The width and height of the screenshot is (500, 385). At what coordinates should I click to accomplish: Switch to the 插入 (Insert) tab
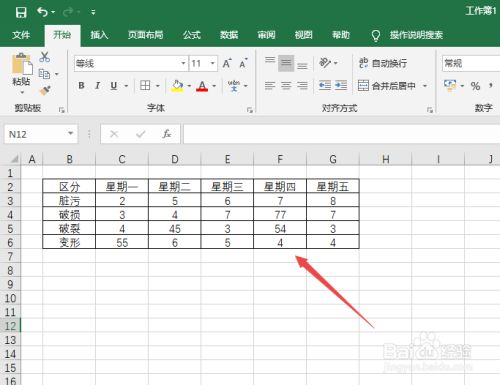point(99,35)
